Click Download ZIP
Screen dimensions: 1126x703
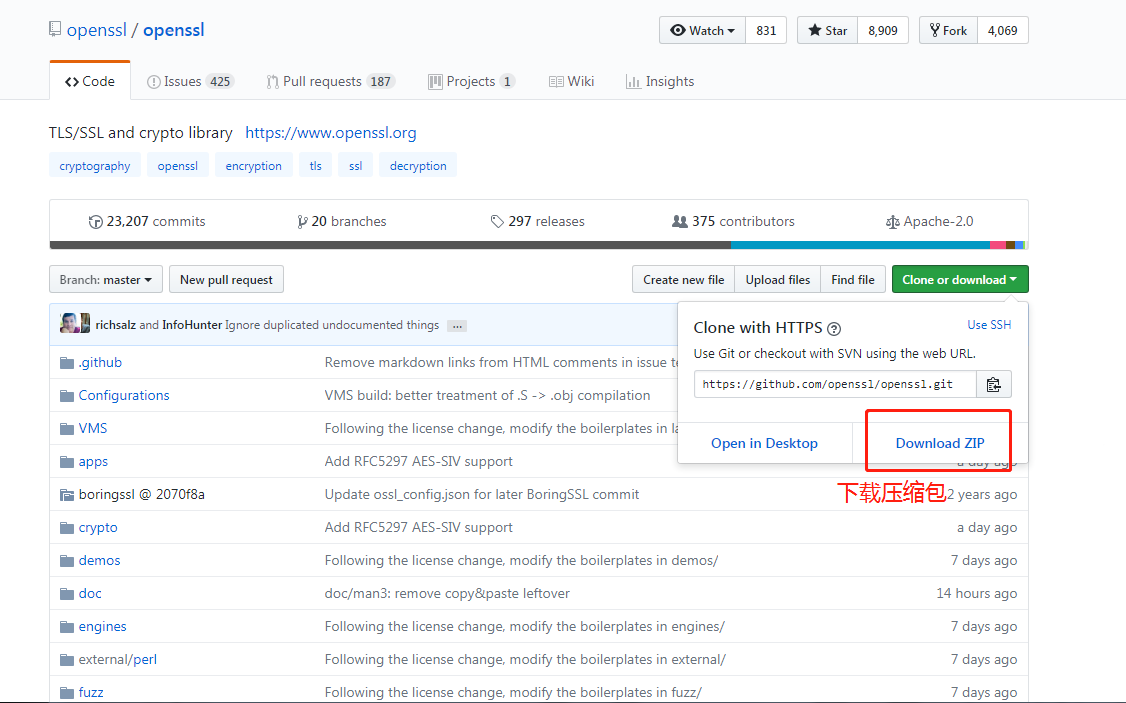[x=940, y=443]
